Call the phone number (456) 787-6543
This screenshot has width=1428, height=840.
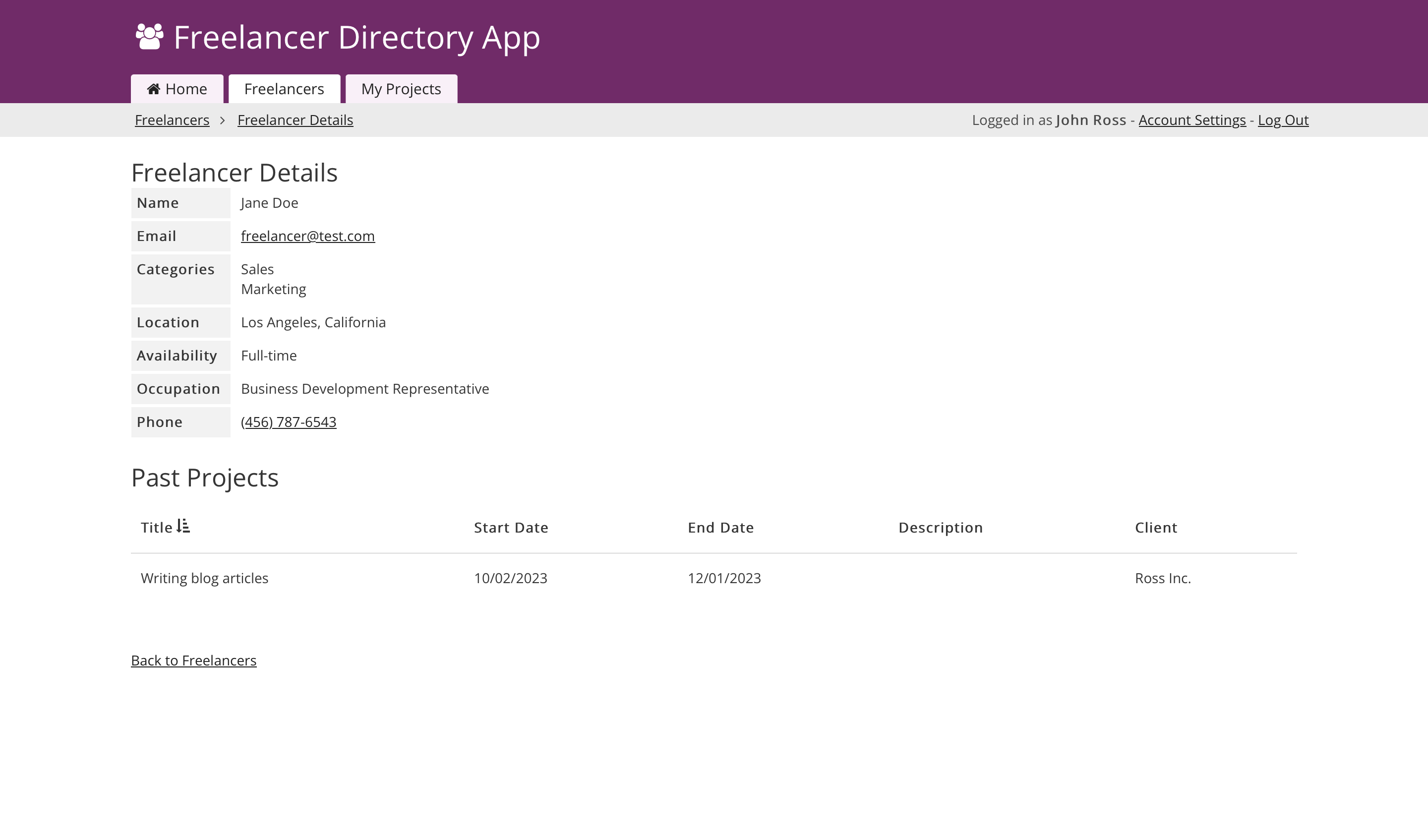click(x=288, y=421)
